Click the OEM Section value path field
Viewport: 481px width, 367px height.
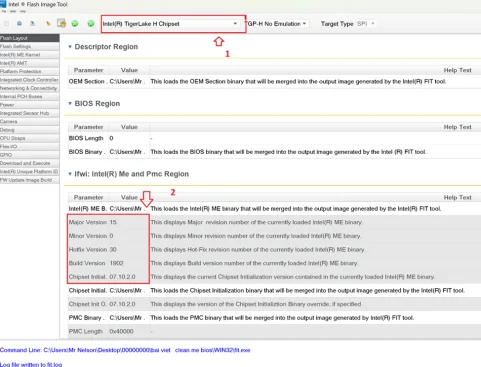(128, 81)
